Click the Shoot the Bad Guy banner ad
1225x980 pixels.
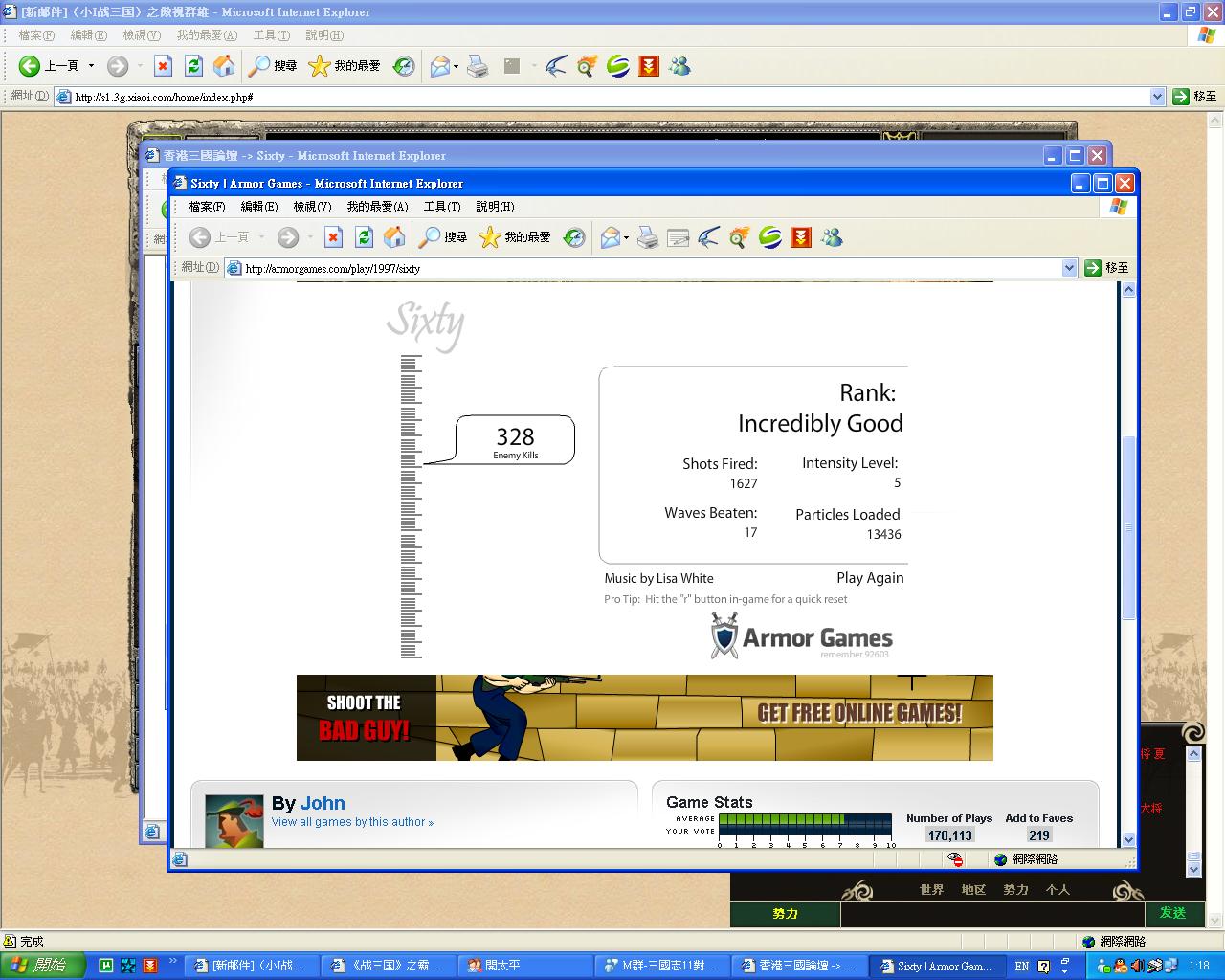[x=644, y=718]
